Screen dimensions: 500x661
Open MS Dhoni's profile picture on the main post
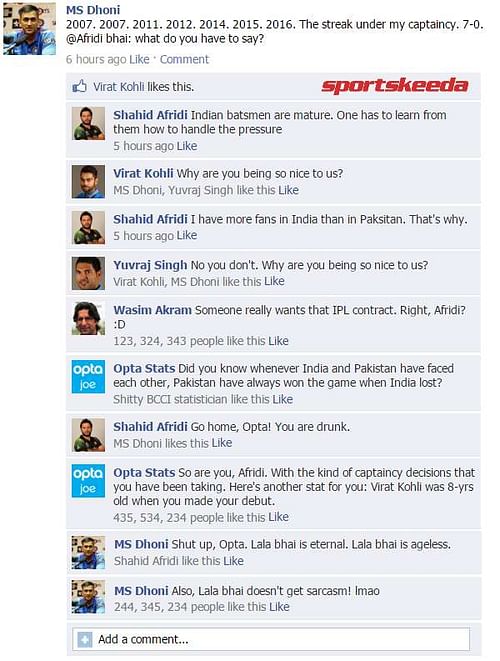coord(30,30)
